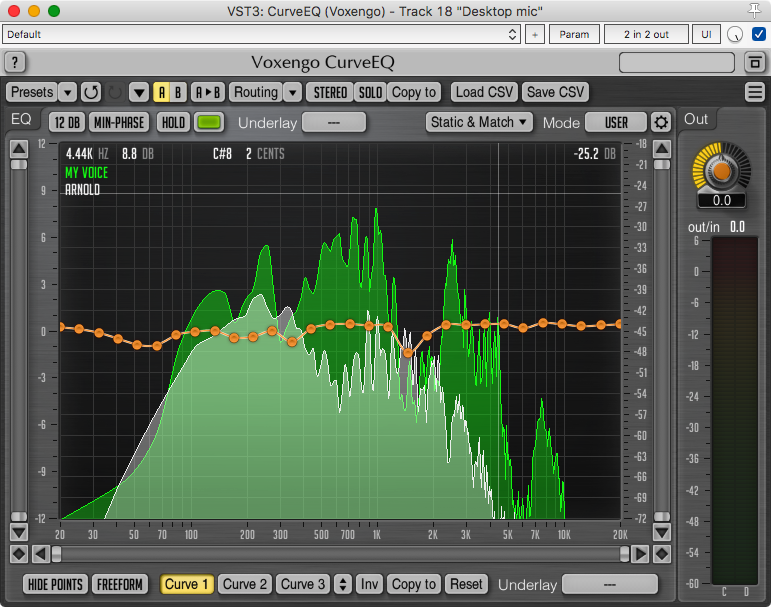The width and height of the screenshot is (771, 607).
Task: Select the Curve 3 tab
Action: (302, 584)
